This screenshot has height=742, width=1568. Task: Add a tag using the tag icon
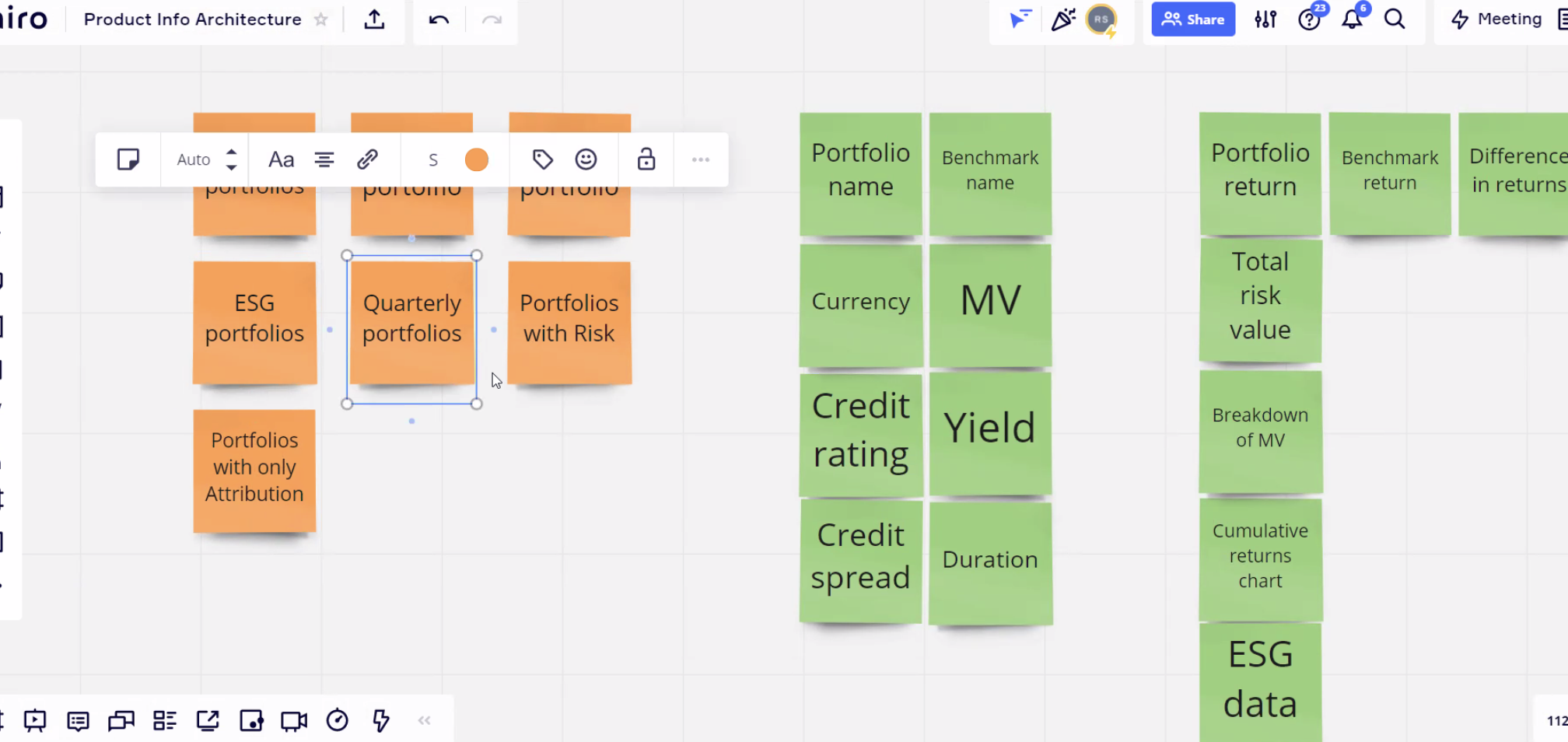click(x=542, y=159)
